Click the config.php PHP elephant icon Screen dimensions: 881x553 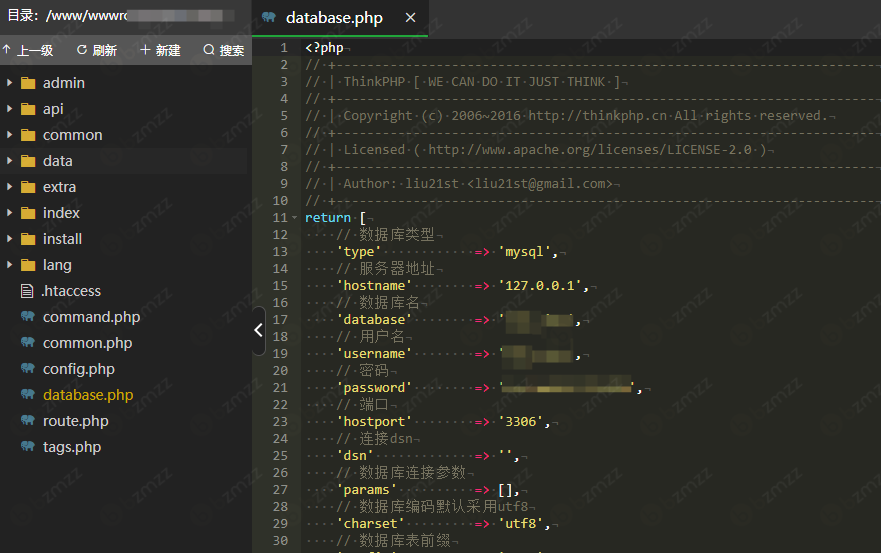28,368
